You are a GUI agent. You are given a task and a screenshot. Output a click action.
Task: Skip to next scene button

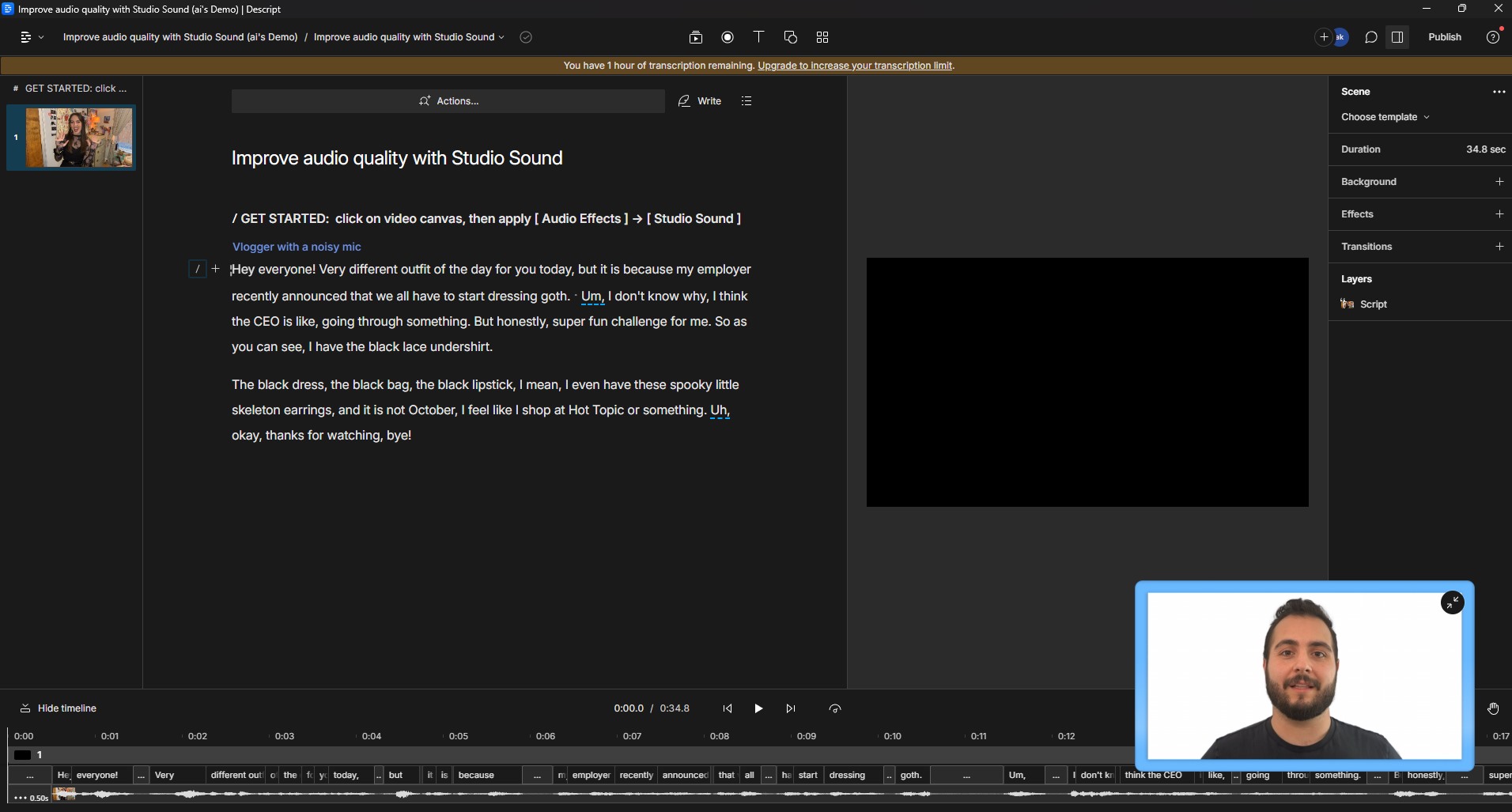(x=790, y=708)
